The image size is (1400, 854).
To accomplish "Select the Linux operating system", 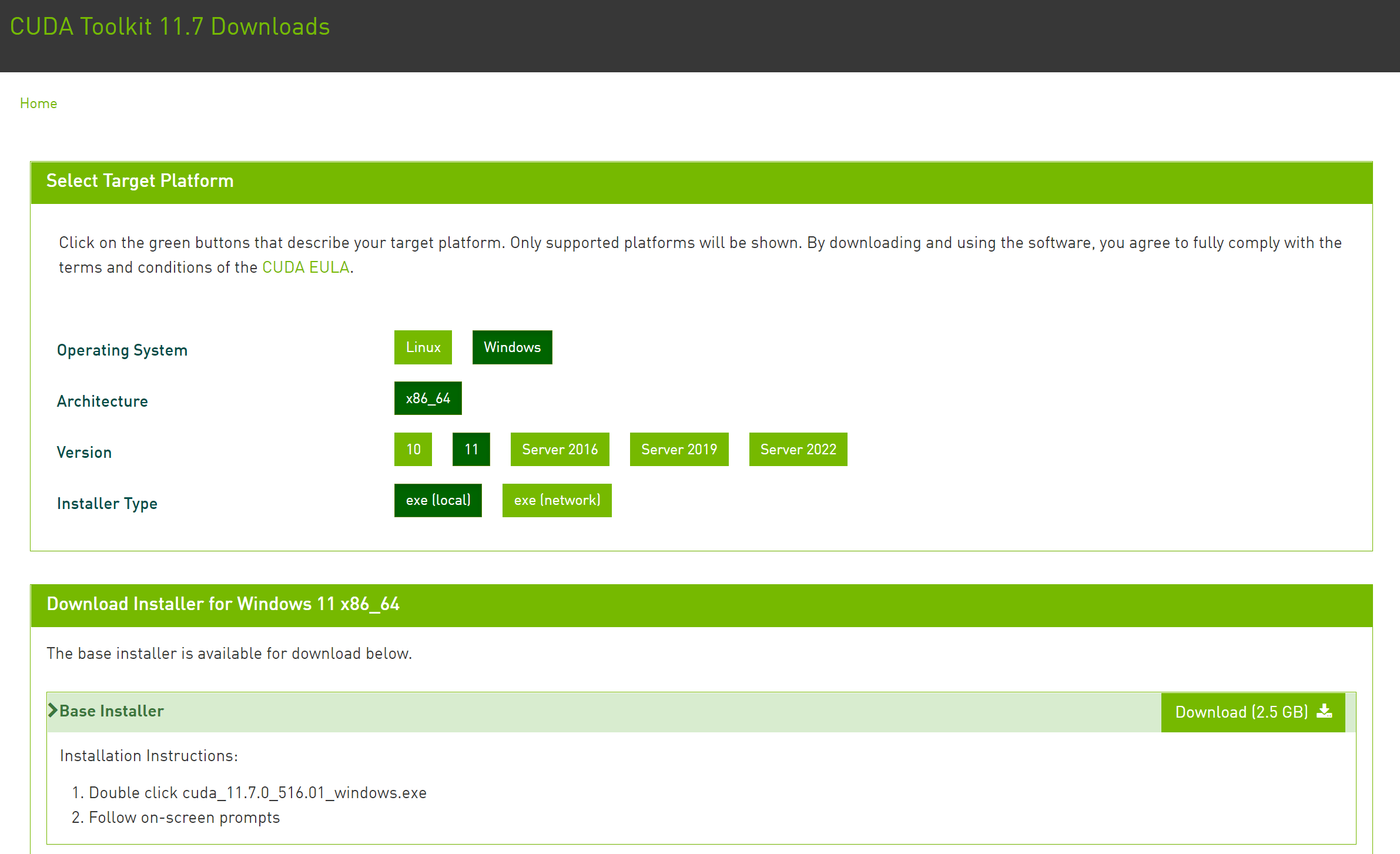I will click(423, 347).
